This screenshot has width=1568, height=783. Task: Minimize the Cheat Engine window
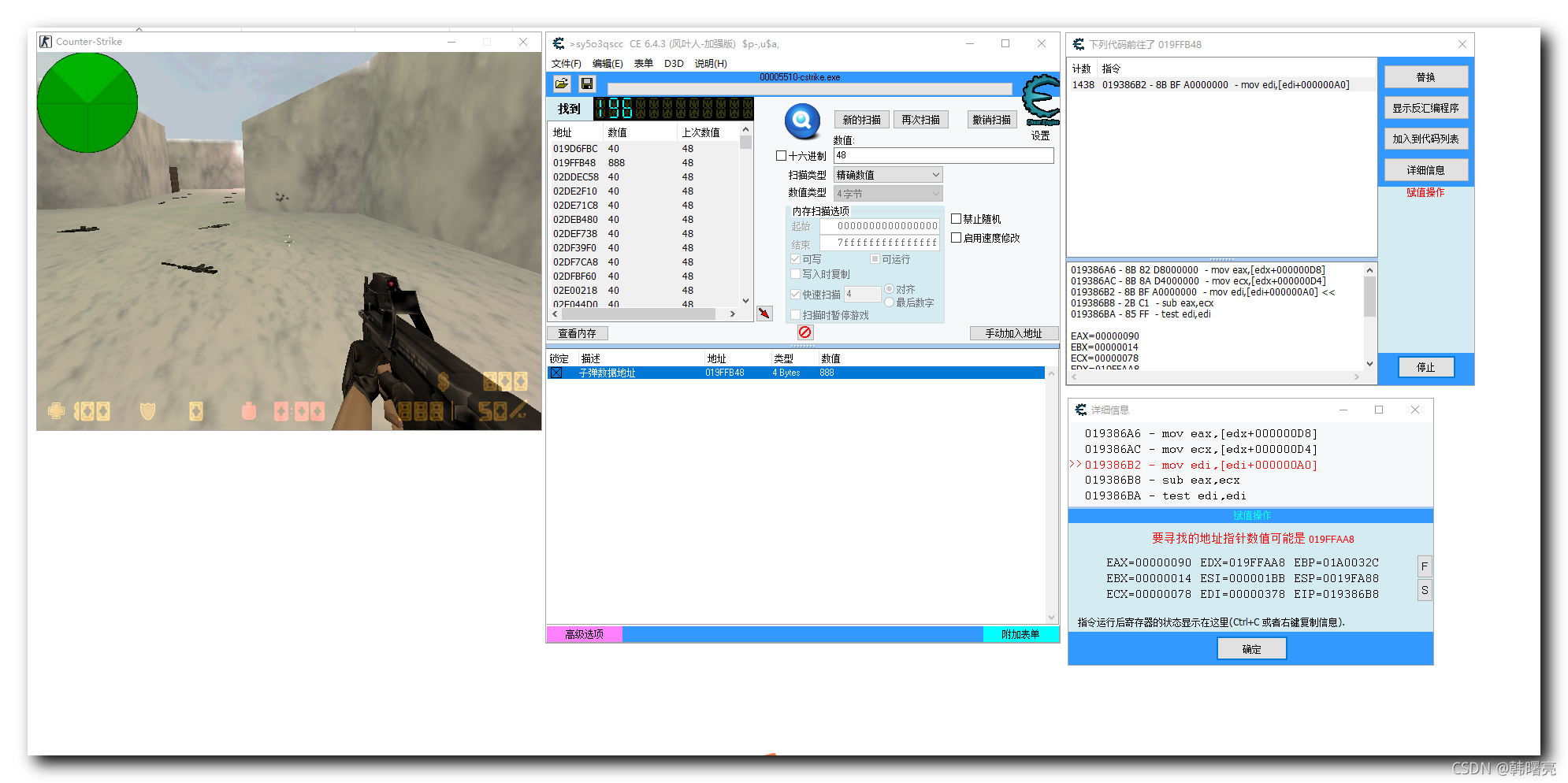[x=970, y=44]
